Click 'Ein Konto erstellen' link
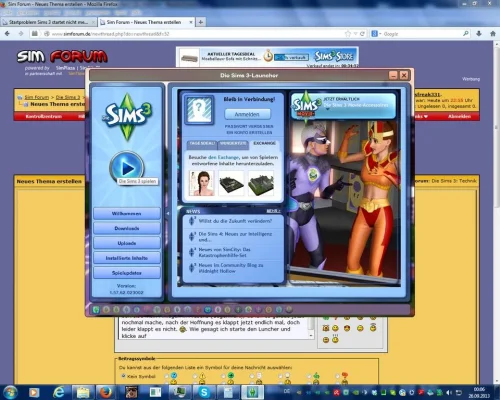Viewport: 500px width, 400px height. (x=249, y=133)
